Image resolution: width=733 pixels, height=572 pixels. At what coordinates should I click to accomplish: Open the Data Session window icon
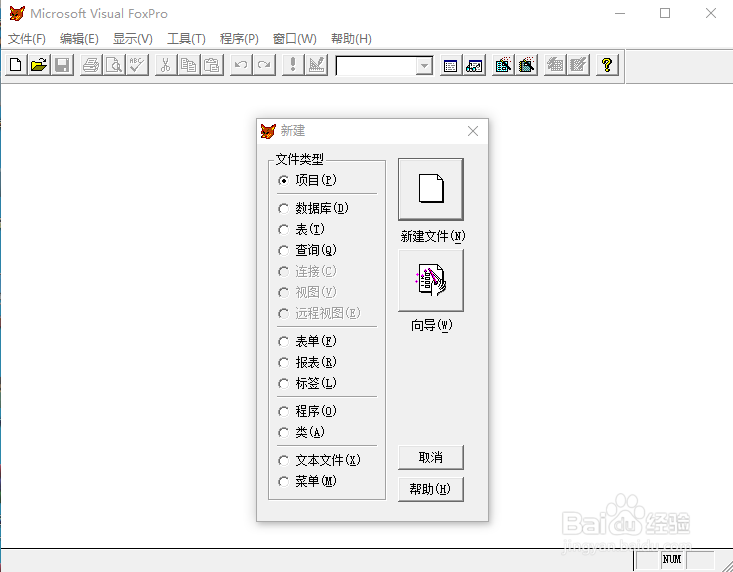pos(474,64)
